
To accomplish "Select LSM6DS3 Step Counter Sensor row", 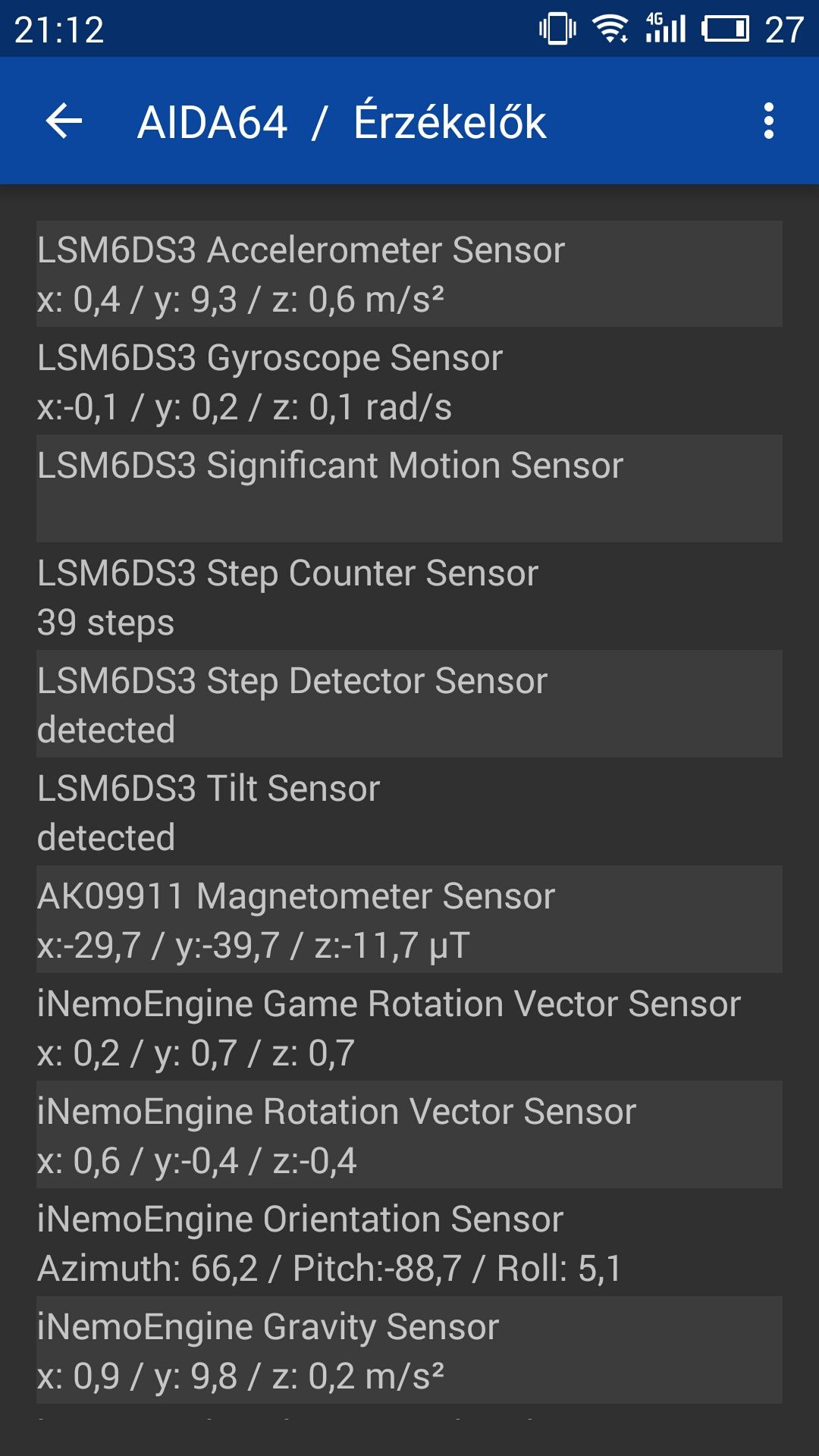I will 409,597.
